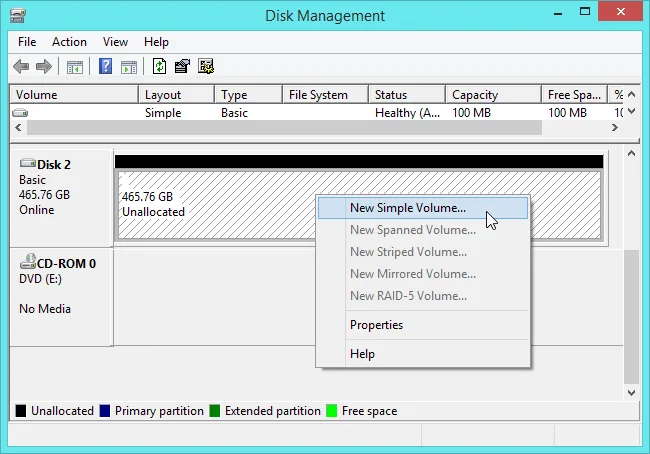Select Help in the context menu

423,354
